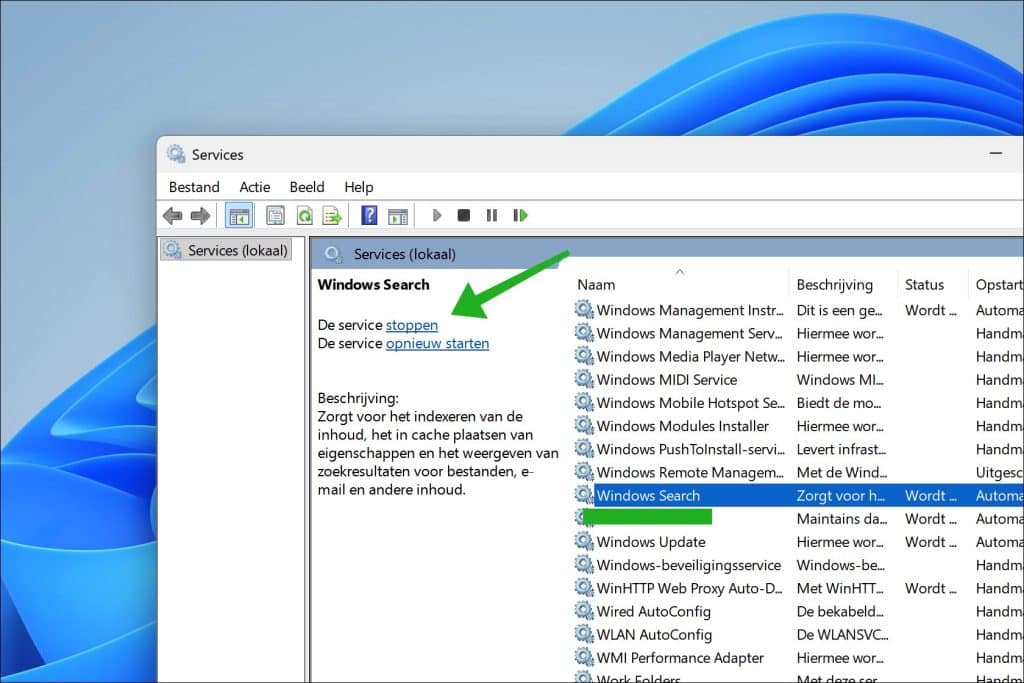The height and width of the screenshot is (683, 1024).
Task: Click the Status column header
Action: [925, 284]
